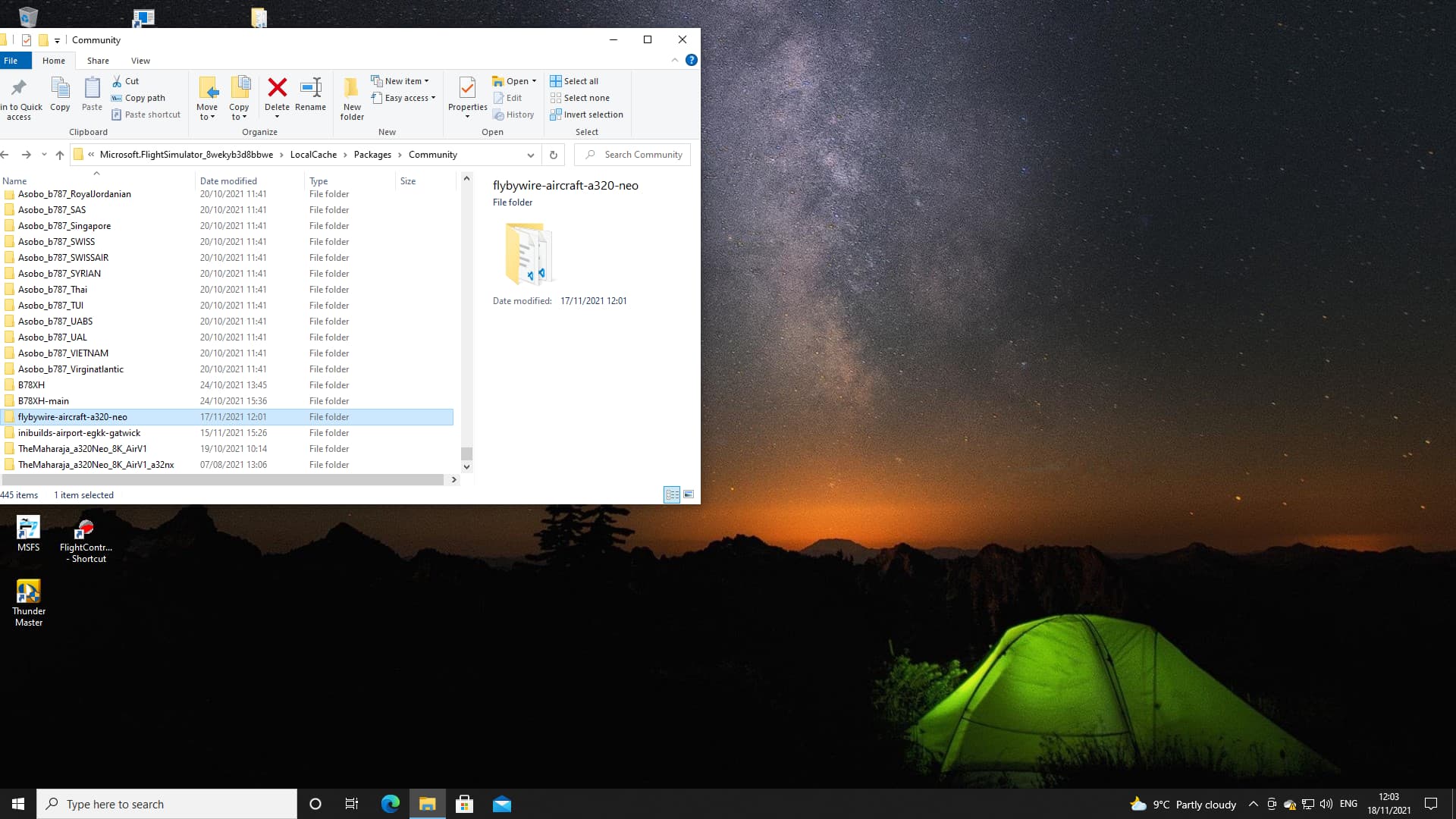
Task: Select the inibuilds-airport-egkk-gatwick folder
Action: pyautogui.click(x=227, y=433)
